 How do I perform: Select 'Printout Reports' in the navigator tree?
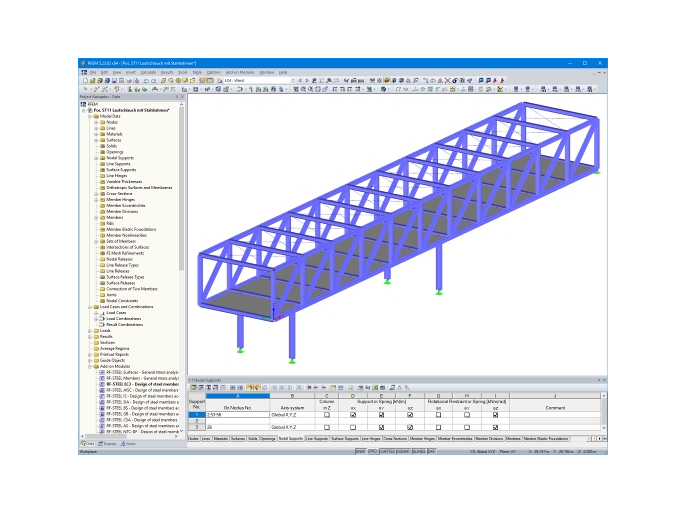[x=114, y=355]
